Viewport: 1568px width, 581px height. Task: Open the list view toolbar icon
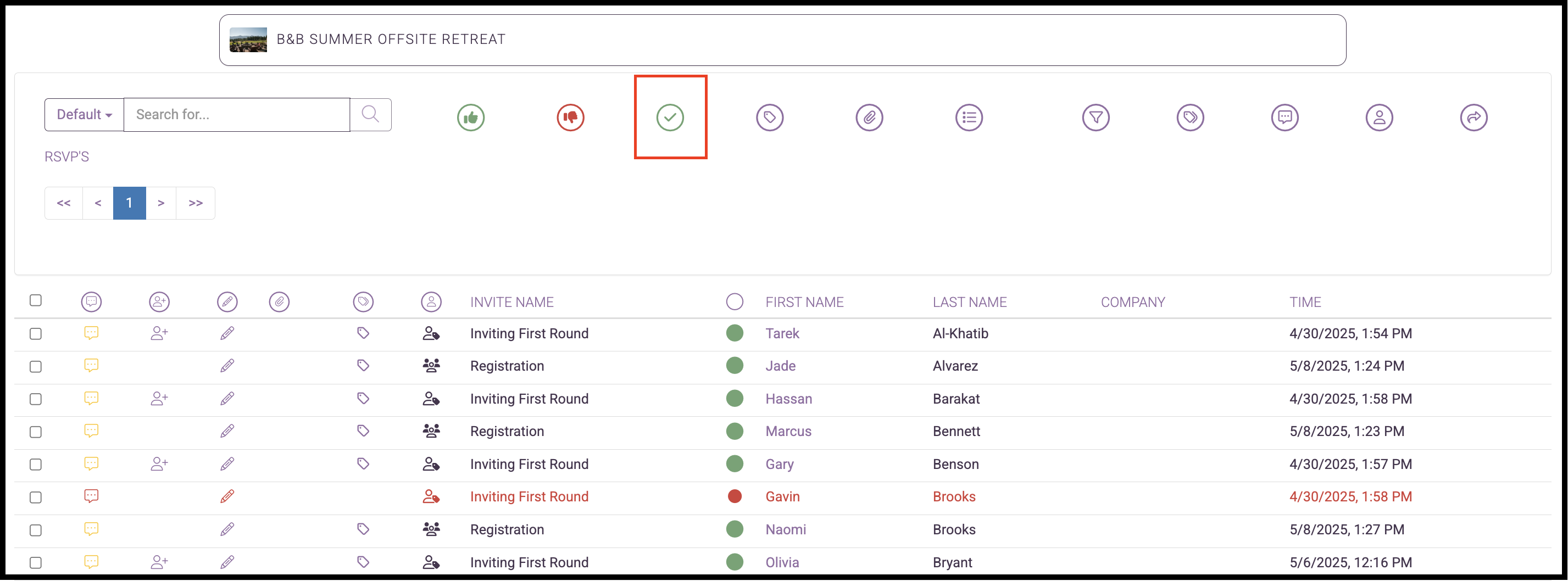[969, 118]
